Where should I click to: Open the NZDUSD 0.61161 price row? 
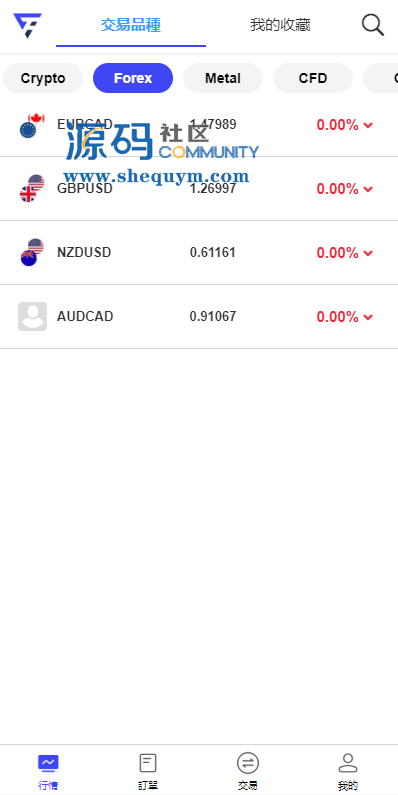[199, 252]
